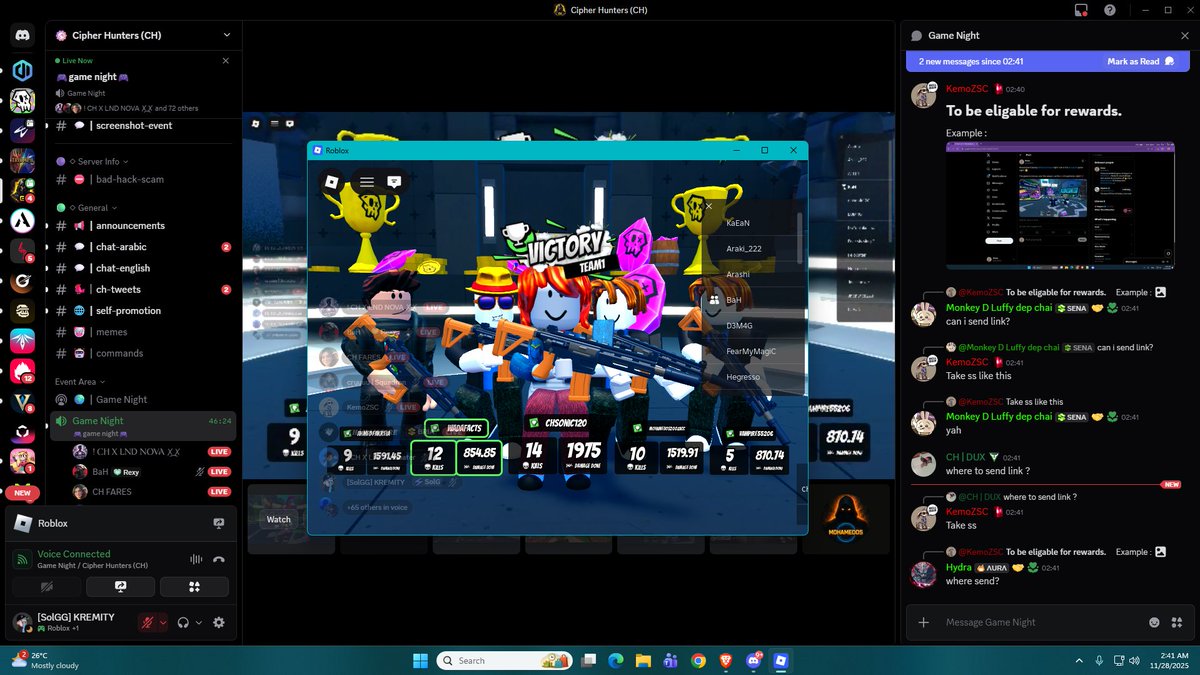Select FearMyMagiC in Roblox player list
This screenshot has width=1200, height=675.
click(x=752, y=351)
